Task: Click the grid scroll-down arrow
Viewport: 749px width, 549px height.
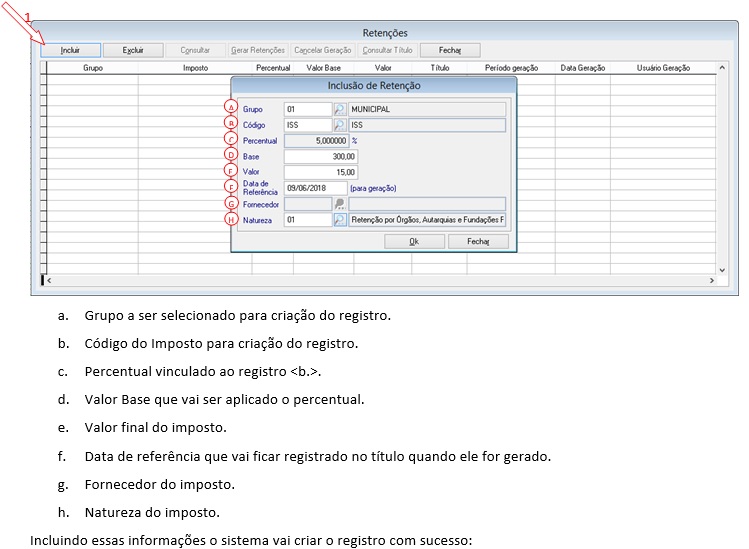Action: pyautogui.click(x=722, y=270)
